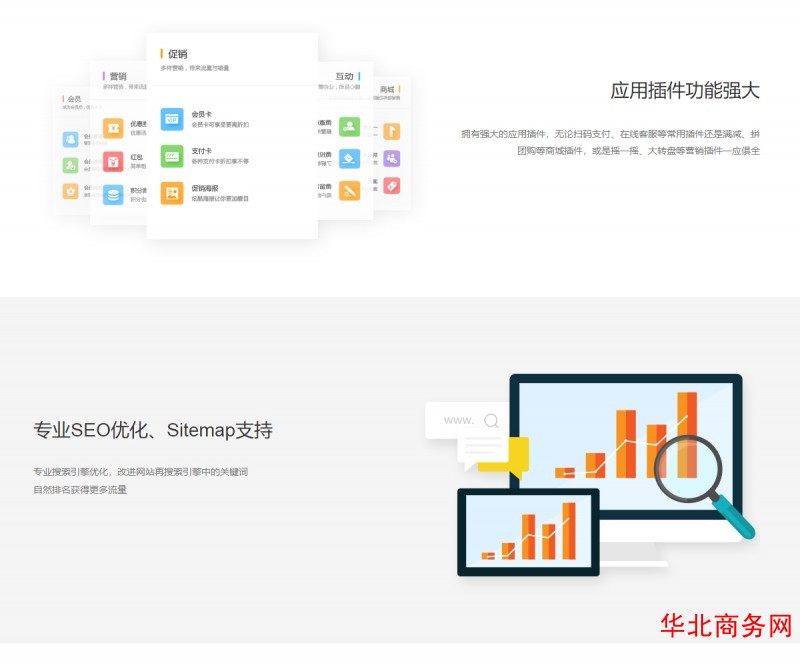Viewport: 800px width, 671px height.
Task: Open the 华北商务网 red watermark link
Action: click(726, 626)
